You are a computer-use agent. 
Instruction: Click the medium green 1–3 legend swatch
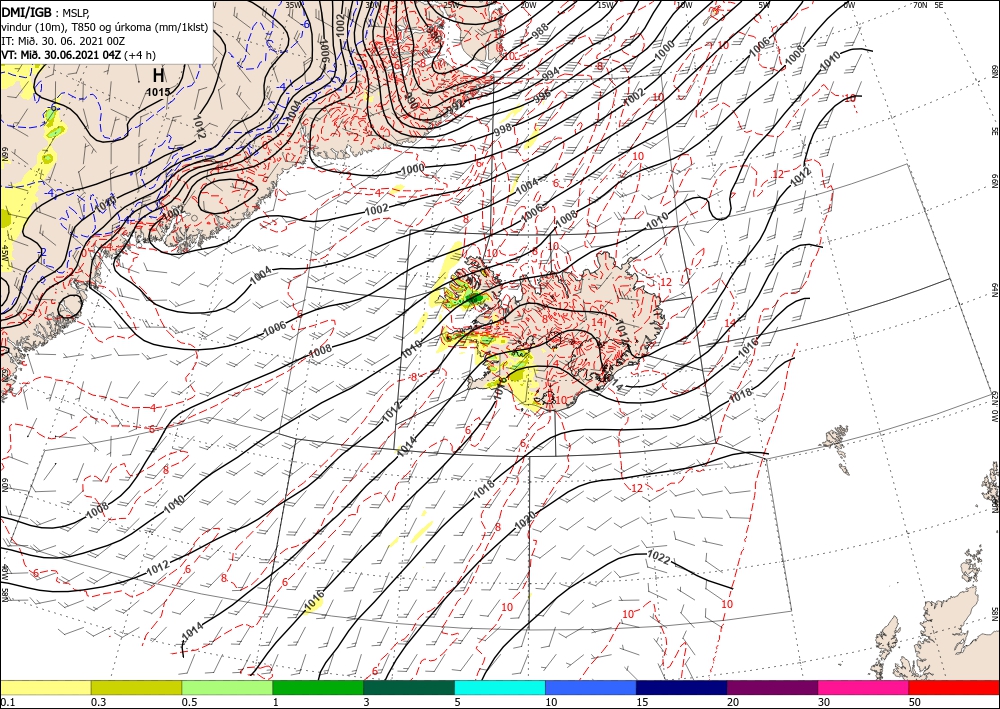coord(318,687)
